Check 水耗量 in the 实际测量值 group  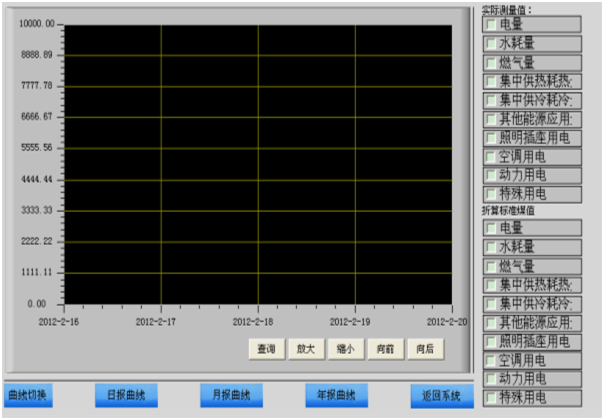click(490, 43)
